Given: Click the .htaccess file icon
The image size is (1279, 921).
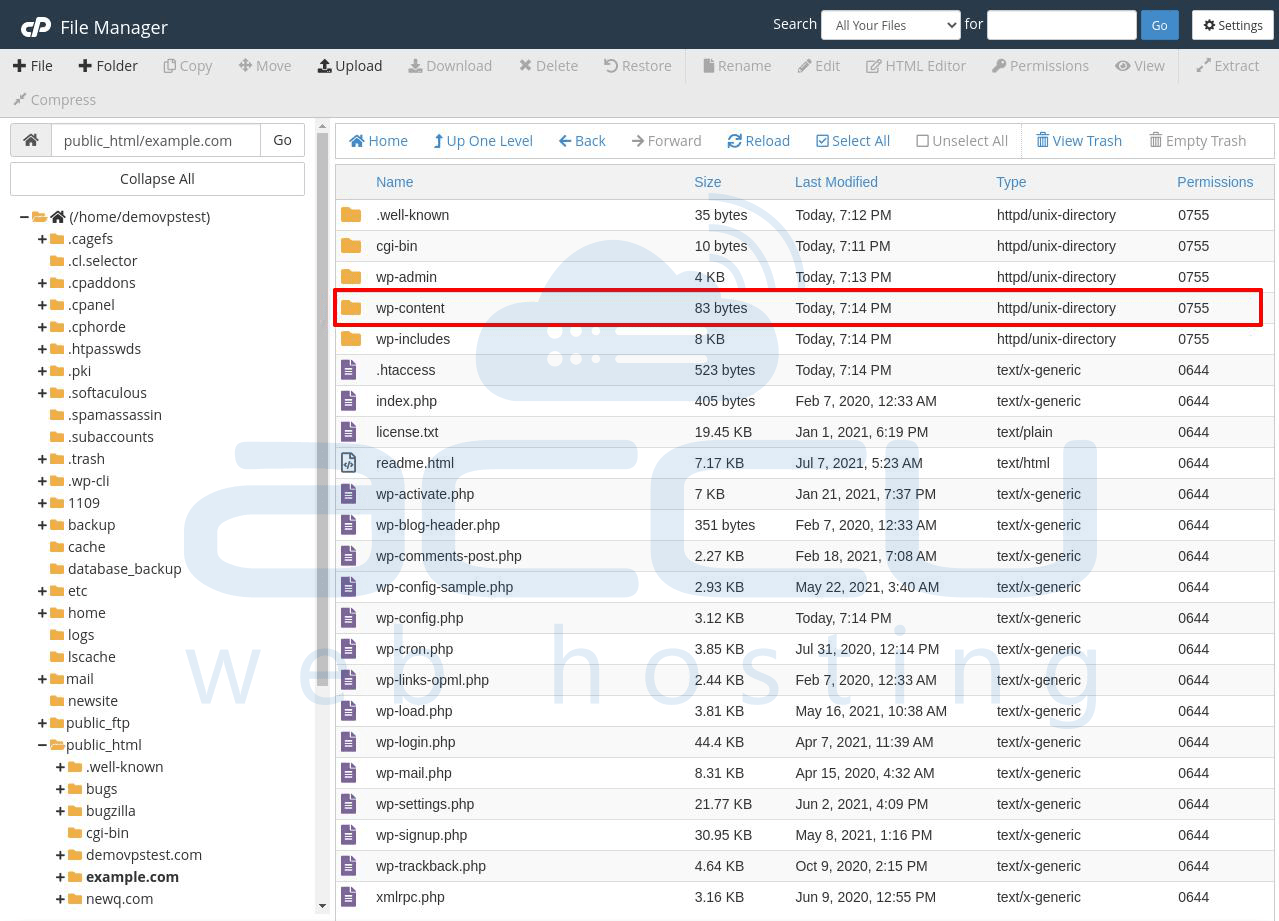Looking at the screenshot, I should (348, 370).
